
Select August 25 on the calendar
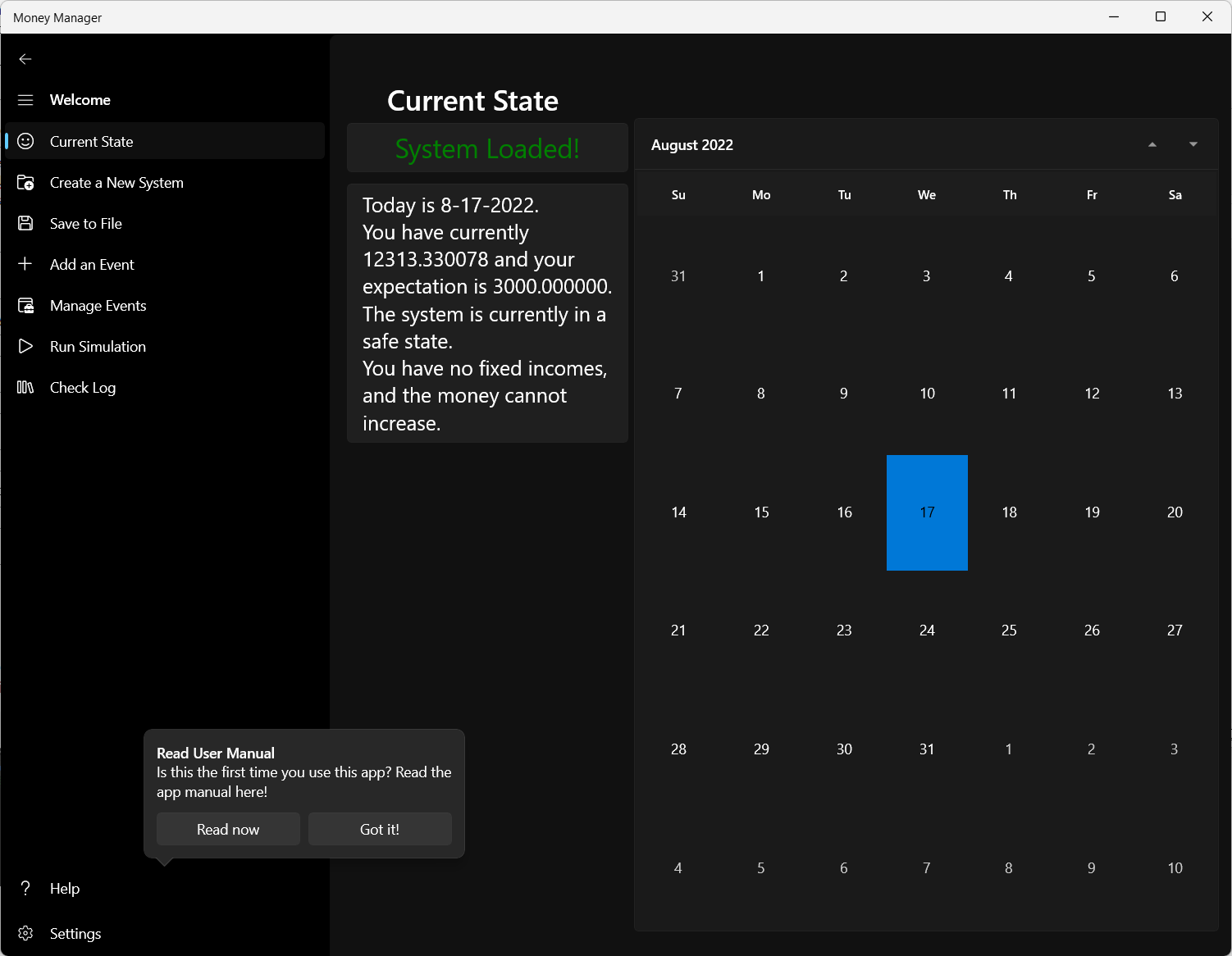[1009, 631]
